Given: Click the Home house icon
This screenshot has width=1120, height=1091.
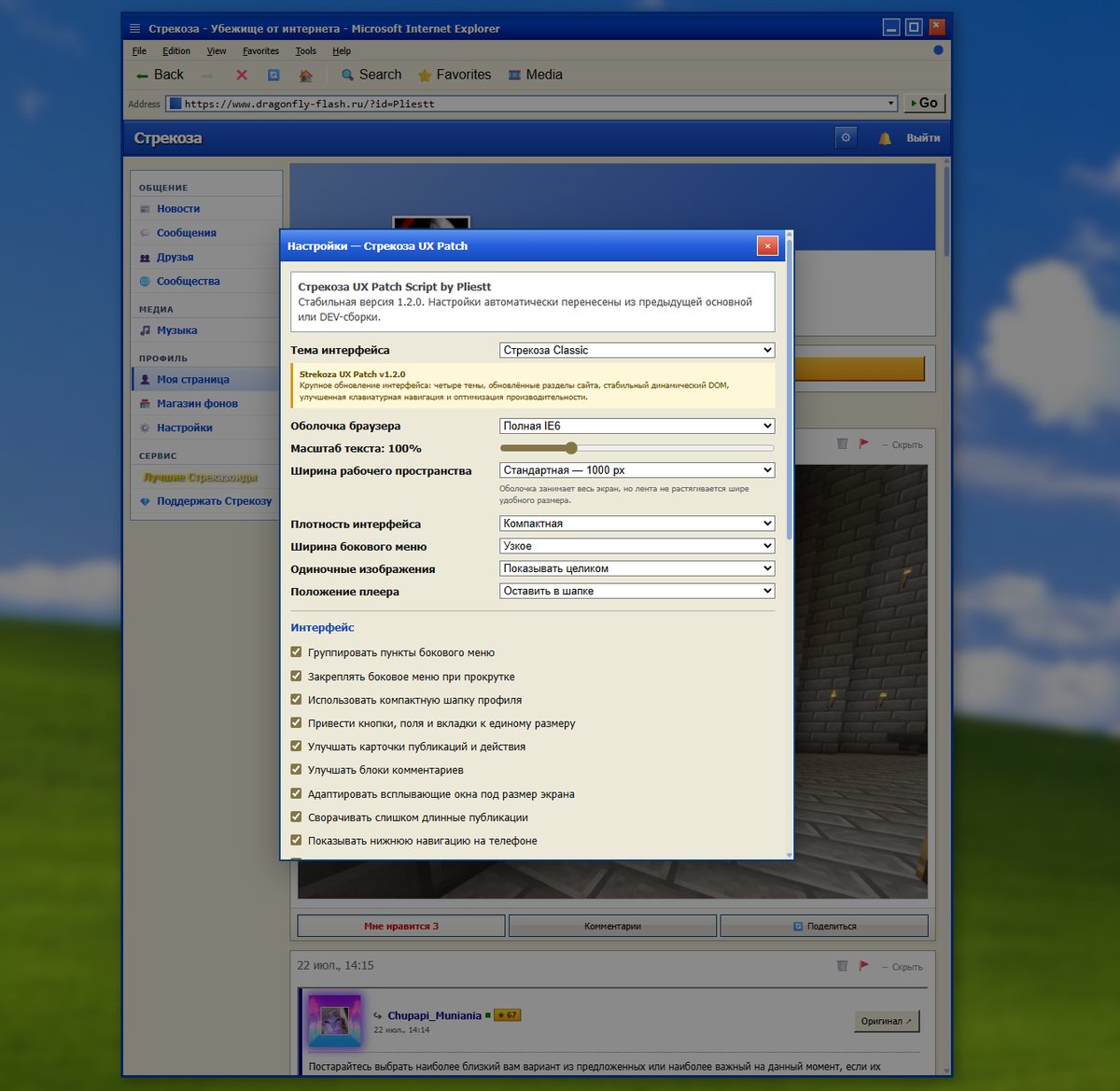Looking at the screenshot, I should pos(305,75).
